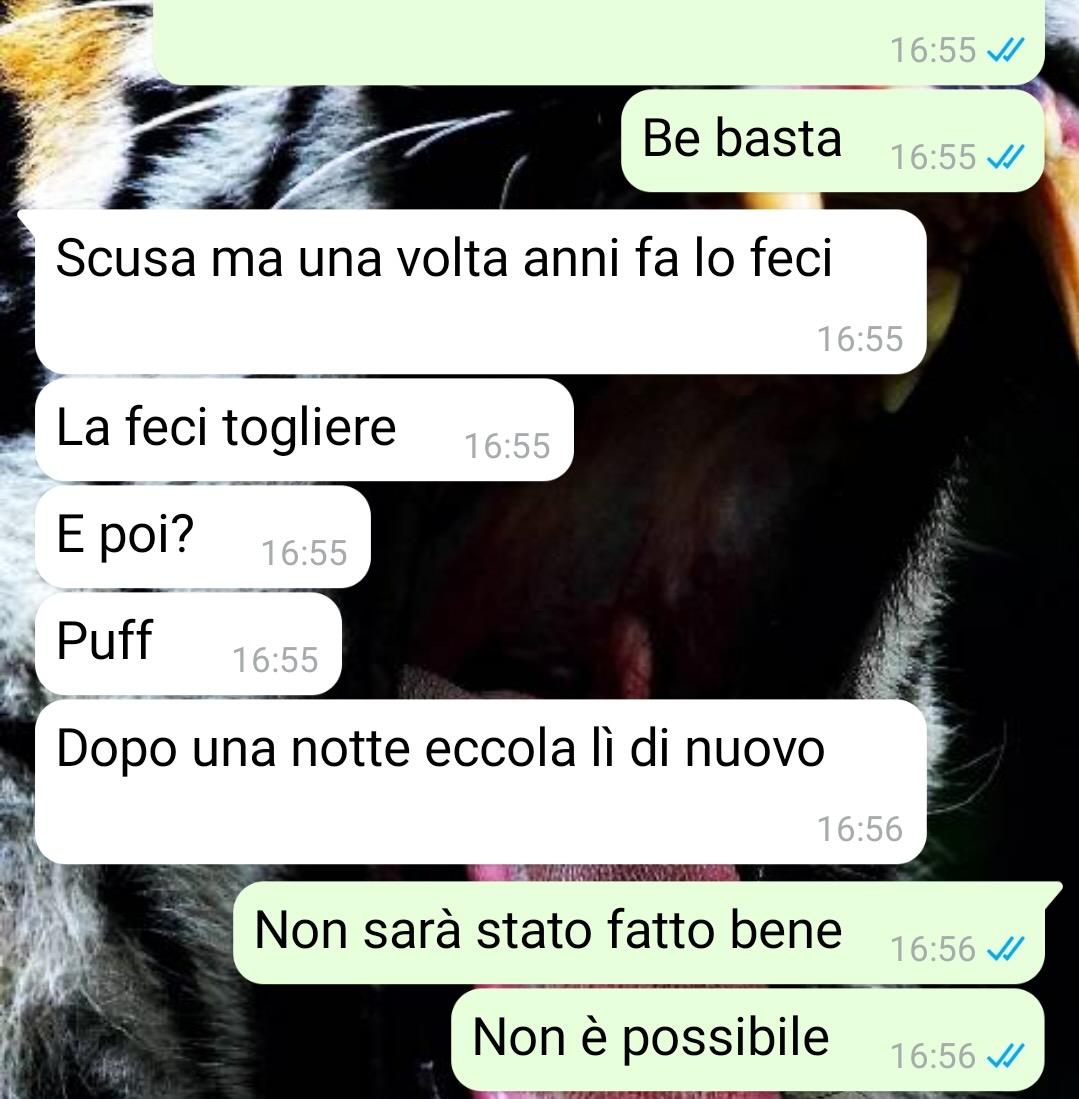Select message 'Scusa ma una volta anni fa lo feci'
The height and width of the screenshot is (1099, 1079).
point(480,292)
